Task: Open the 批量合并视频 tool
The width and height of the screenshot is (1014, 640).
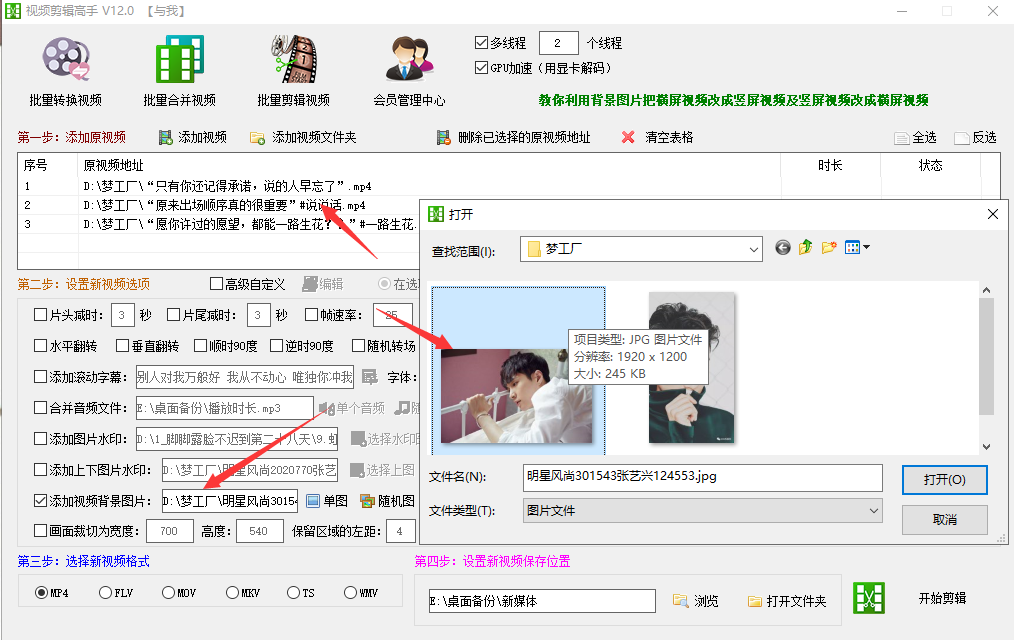Action: (179, 71)
